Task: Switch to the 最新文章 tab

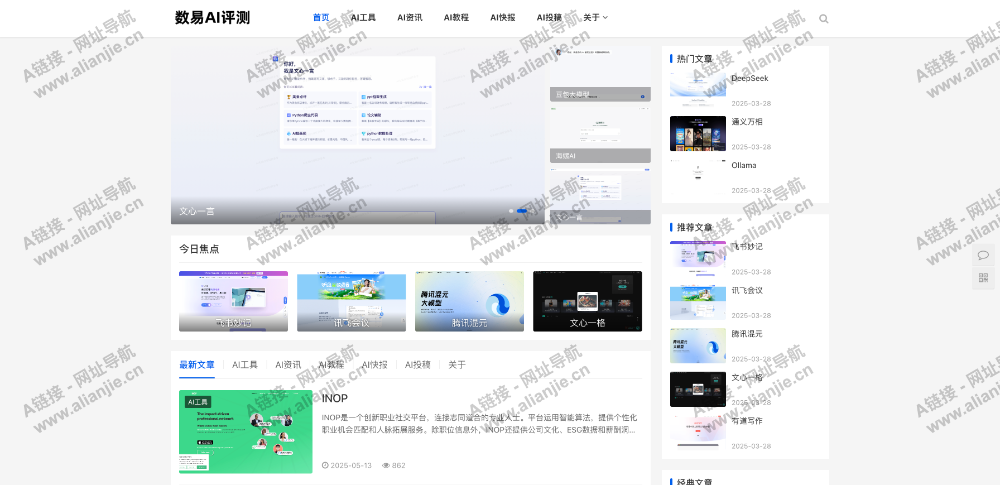Action: [x=196, y=365]
